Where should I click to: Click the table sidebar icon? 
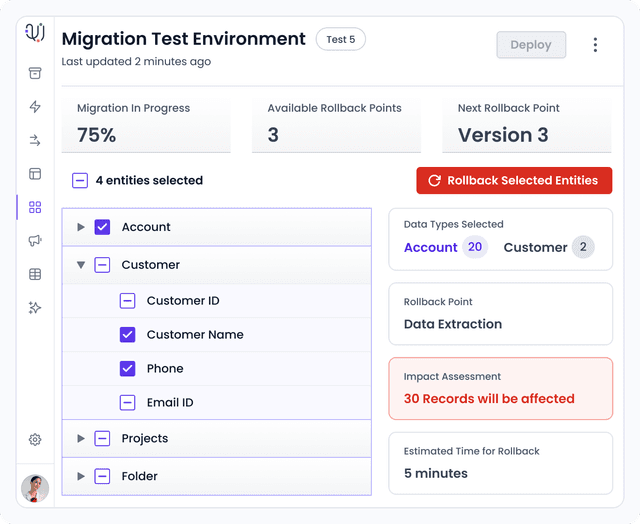35,274
